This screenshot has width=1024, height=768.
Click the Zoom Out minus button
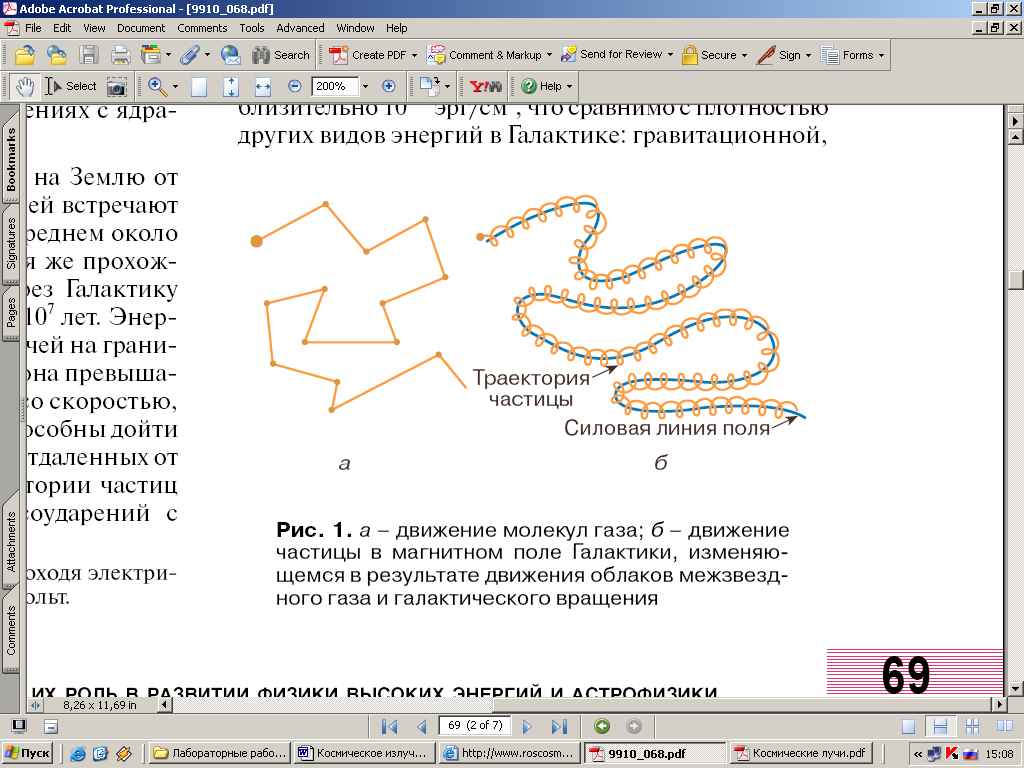tap(295, 86)
